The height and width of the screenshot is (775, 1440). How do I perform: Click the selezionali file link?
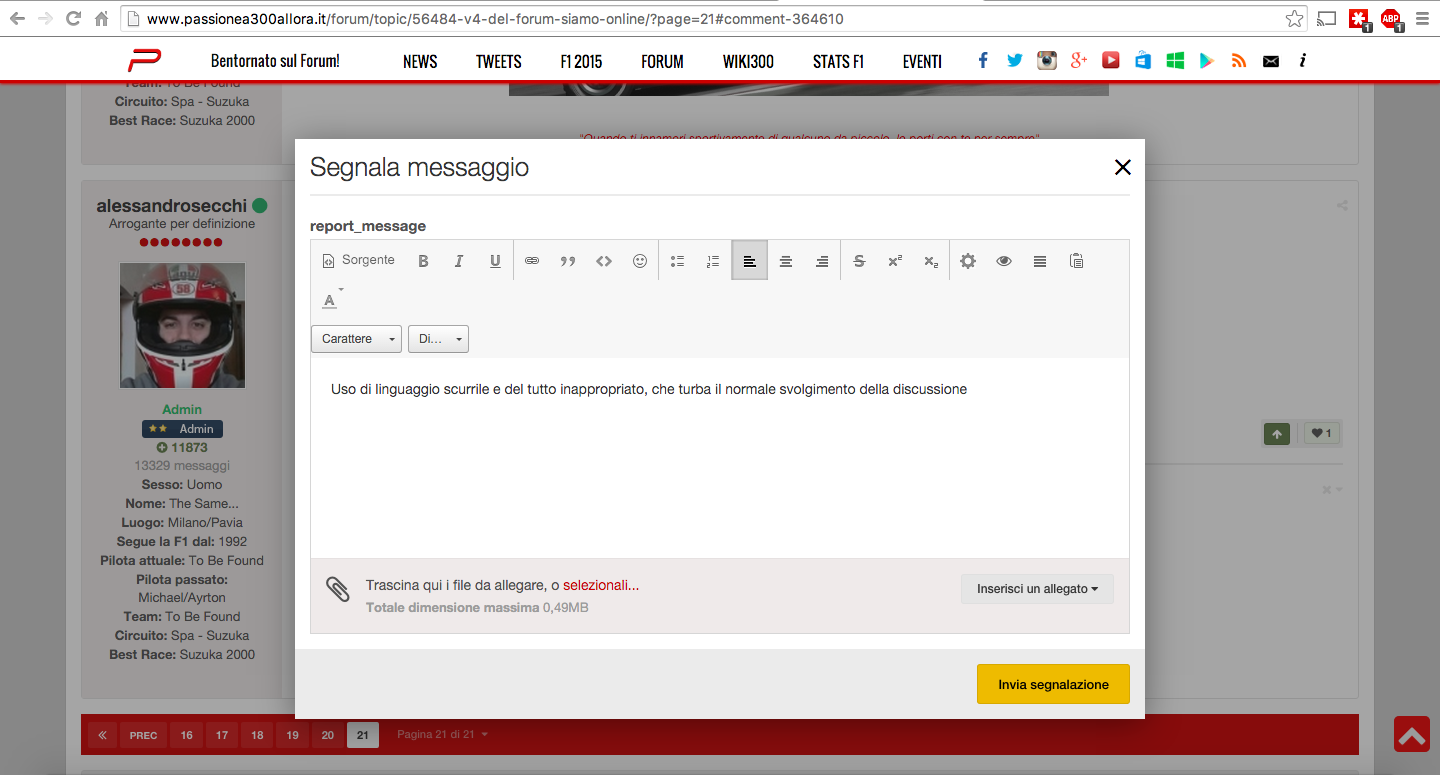click(600, 585)
